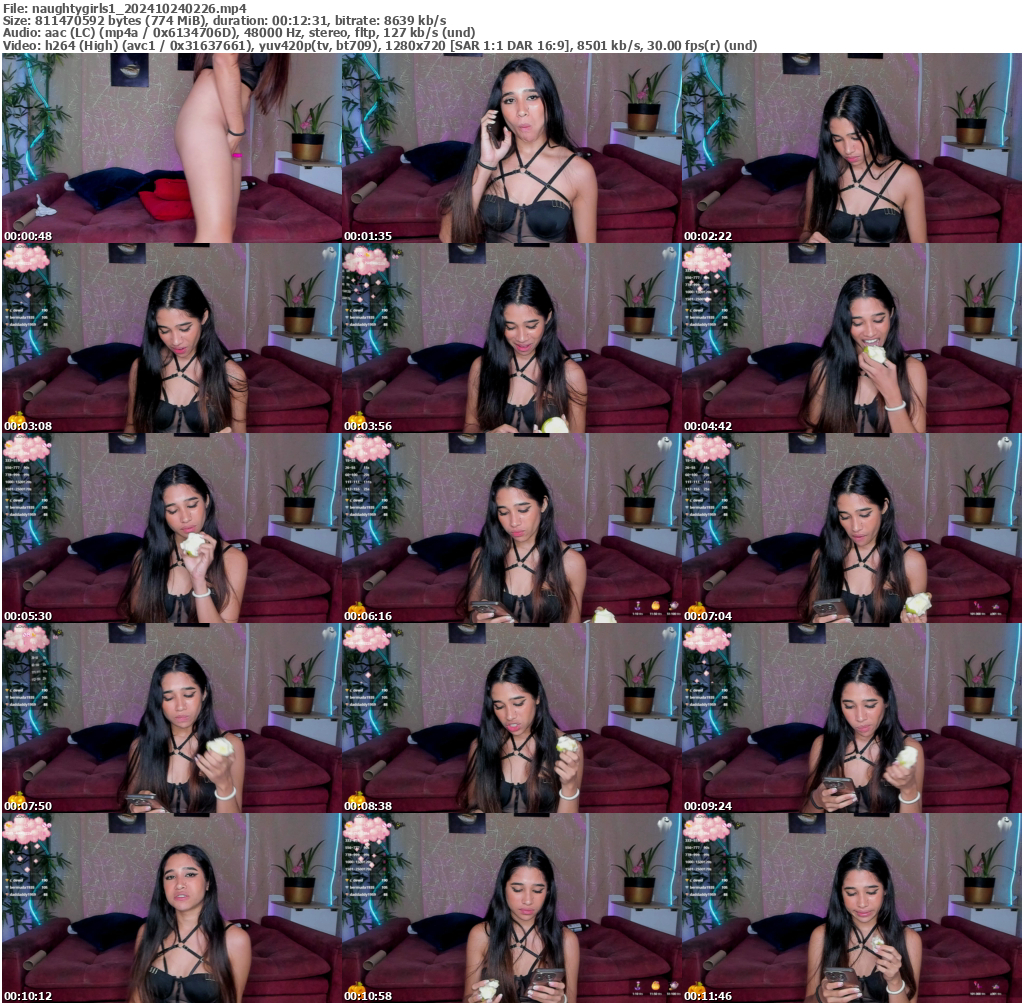The height and width of the screenshot is (1003, 1024).
Task: Click the file name text in the header
Action: pos(124,7)
